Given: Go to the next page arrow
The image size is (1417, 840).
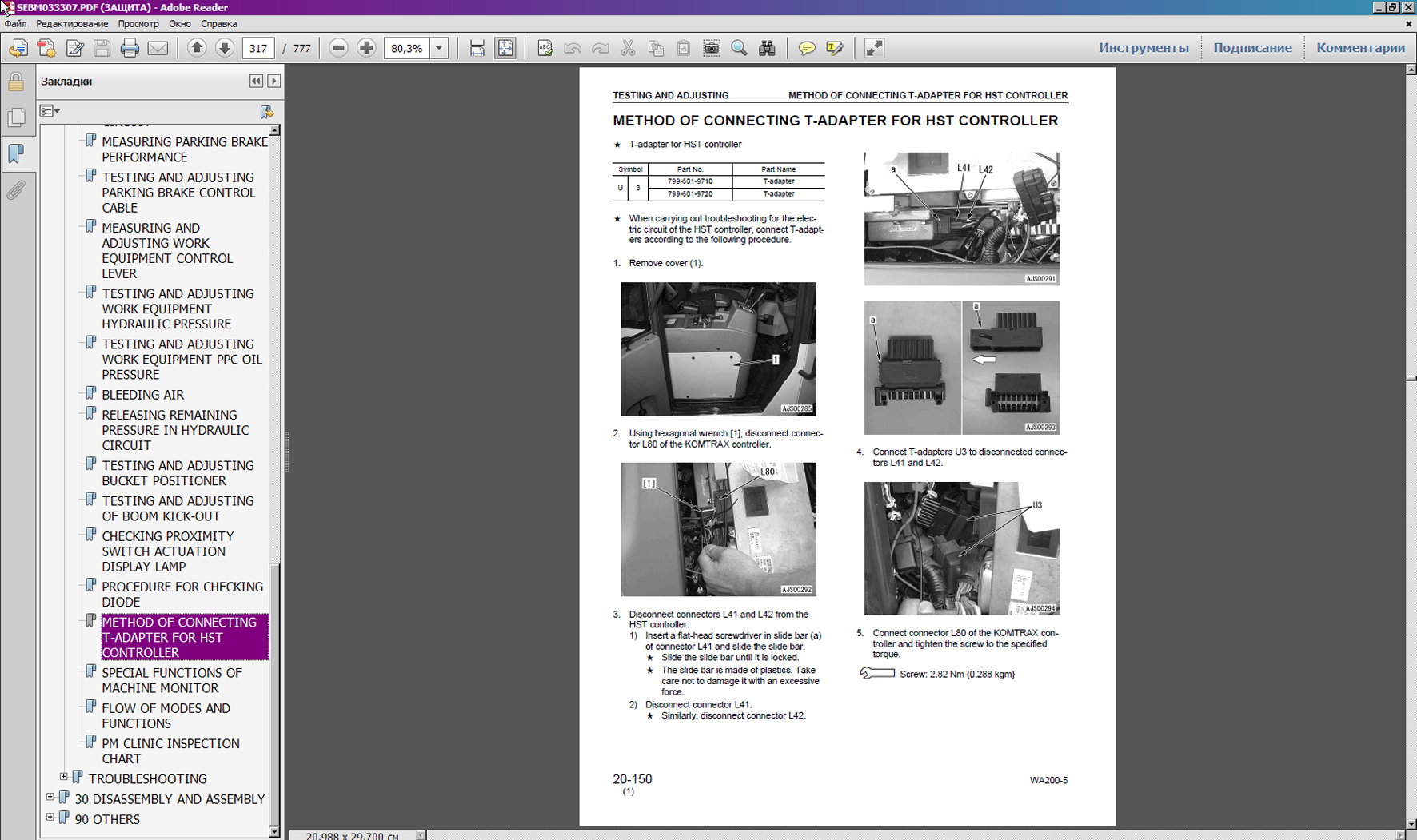Looking at the screenshot, I should pos(225,49).
